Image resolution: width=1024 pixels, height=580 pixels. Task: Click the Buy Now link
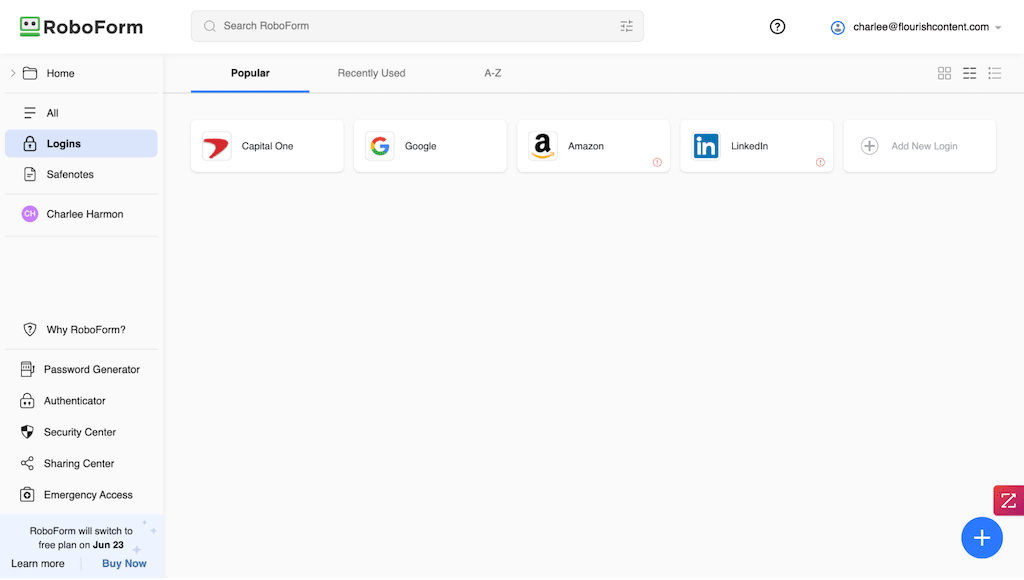pos(124,564)
